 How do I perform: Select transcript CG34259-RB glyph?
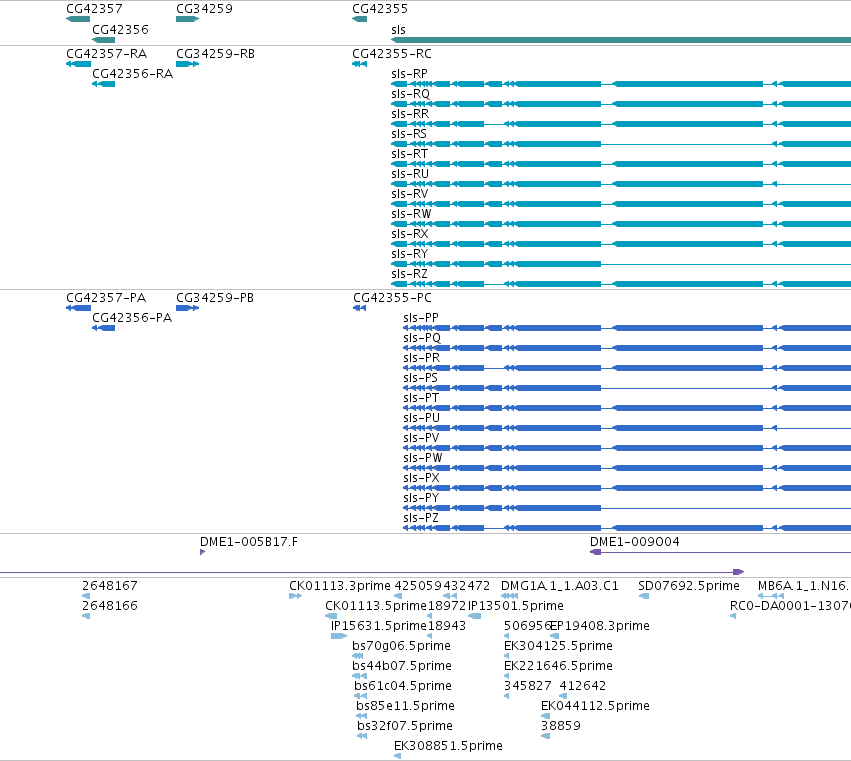188,64
